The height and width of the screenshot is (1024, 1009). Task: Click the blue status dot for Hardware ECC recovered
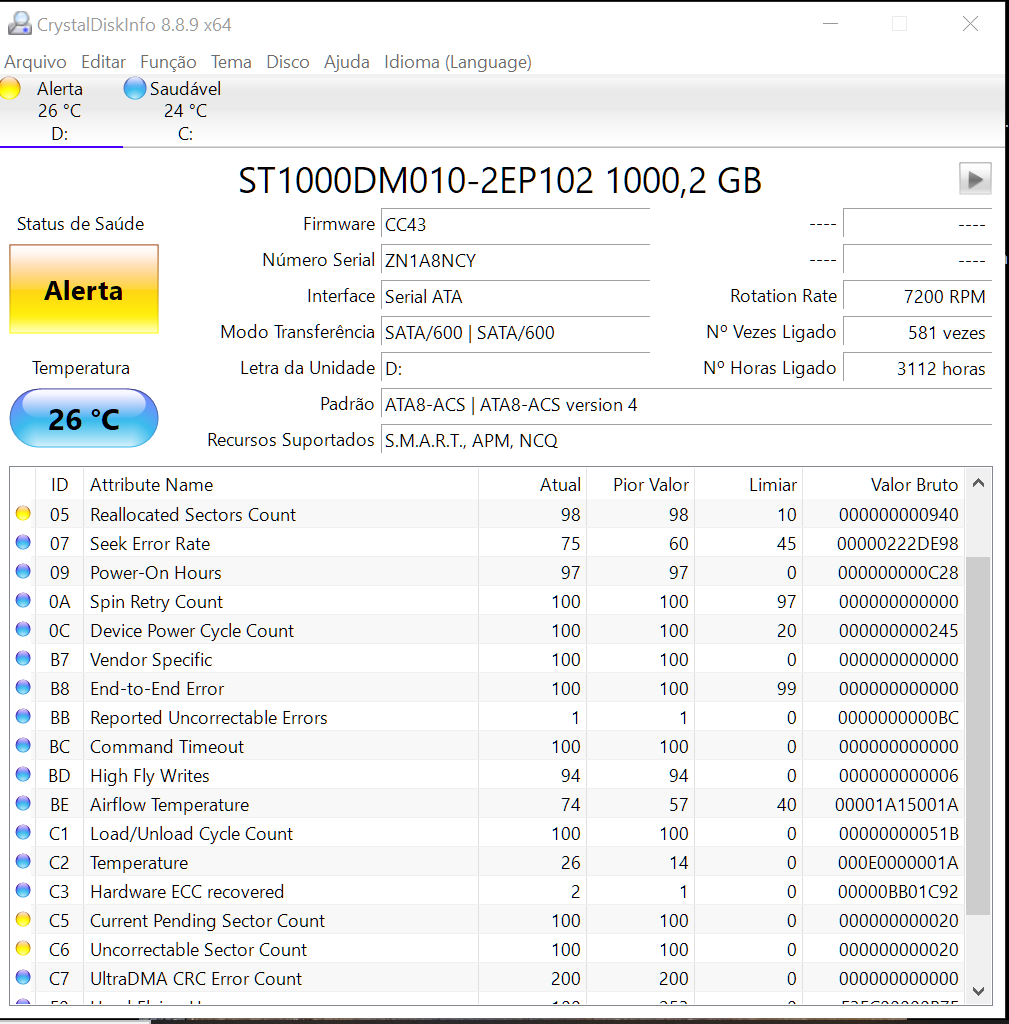coord(23,890)
